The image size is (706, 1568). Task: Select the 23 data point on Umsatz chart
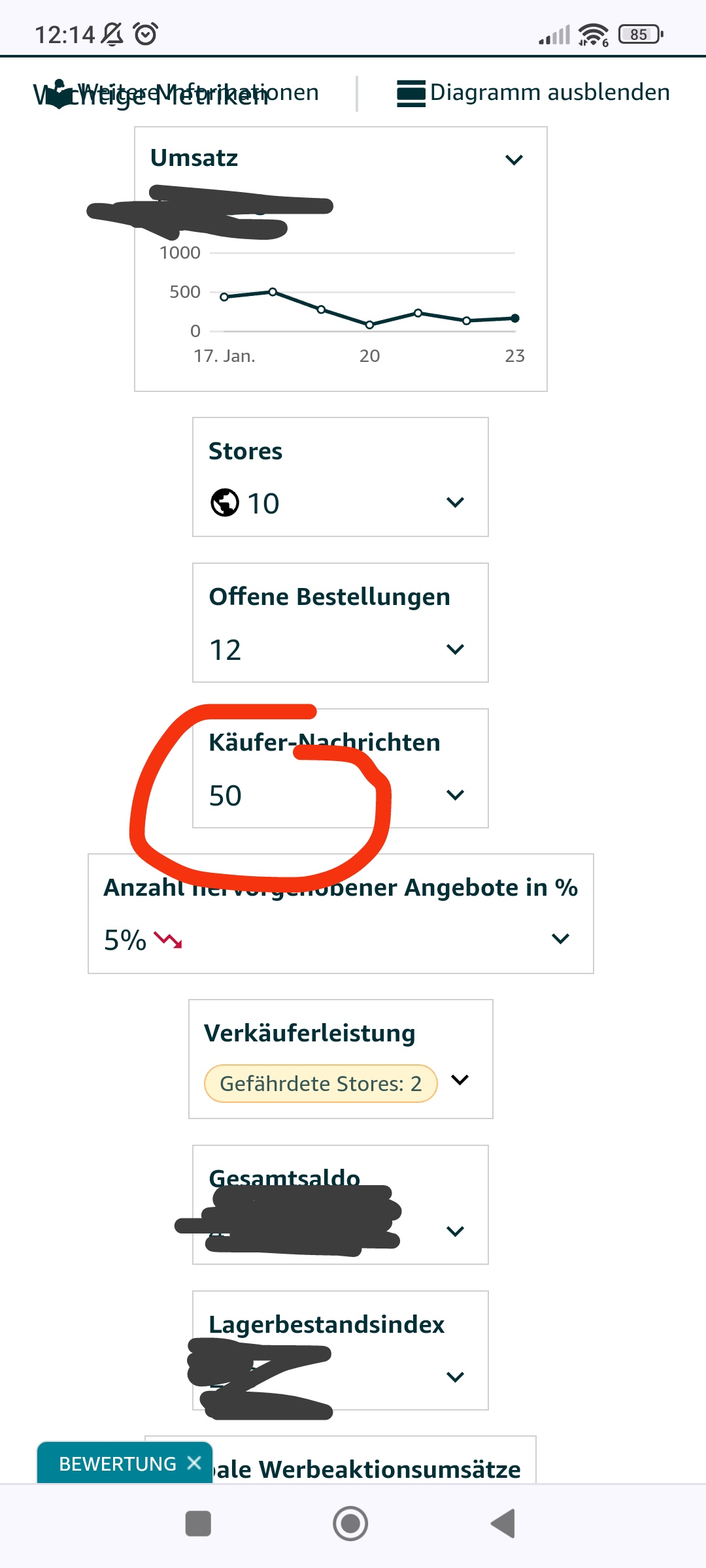515,318
